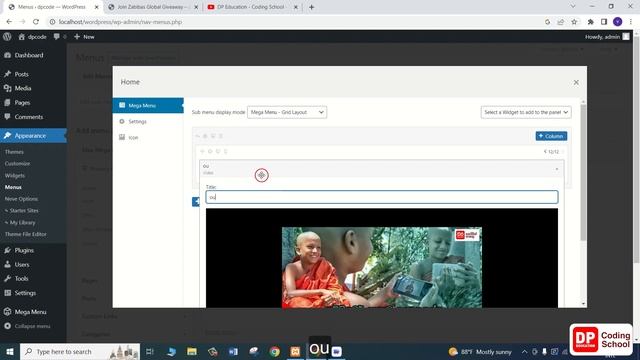Collapse the WordPress admin menu
This screenshot has height=360, width=640.
(27, 326)
